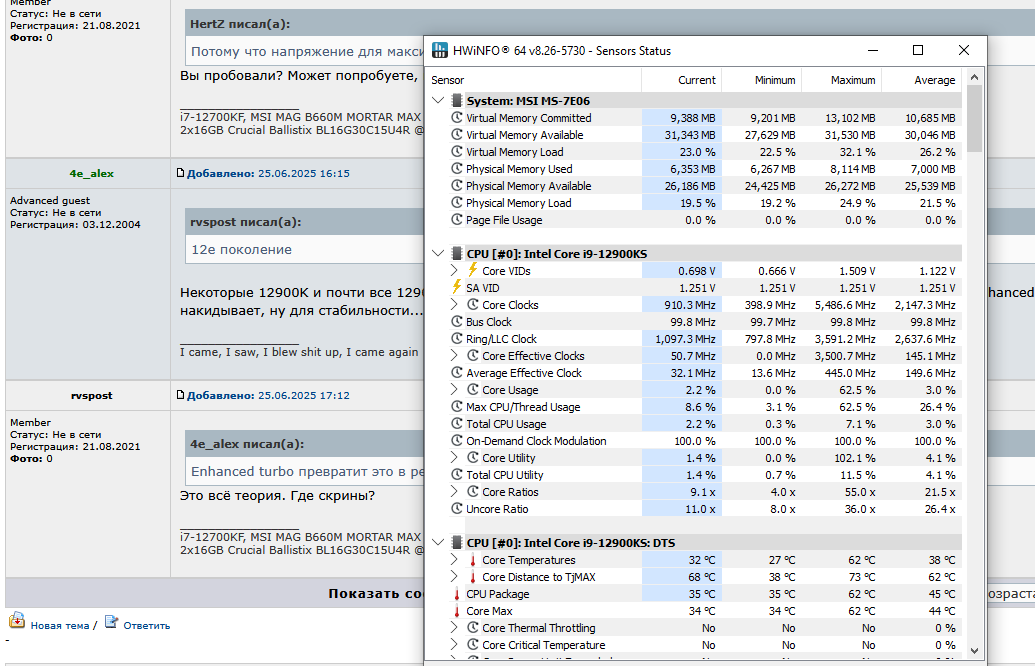Click the Новая тема folder icon

(x=17, y=623)
